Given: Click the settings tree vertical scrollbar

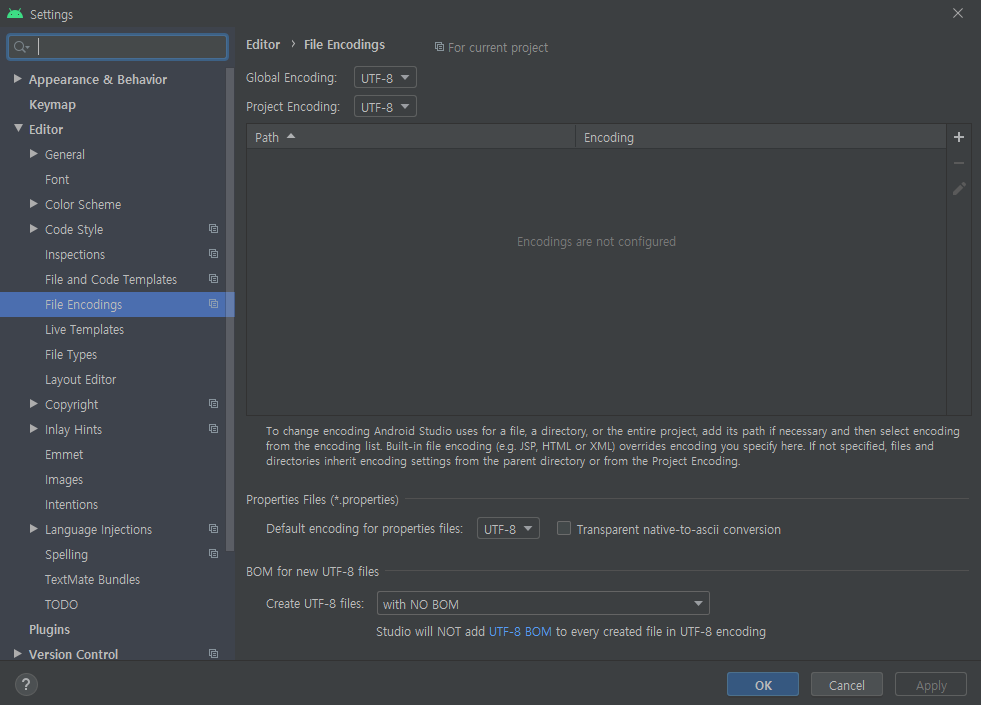Looking at the screenshot, I should point(230,309).
